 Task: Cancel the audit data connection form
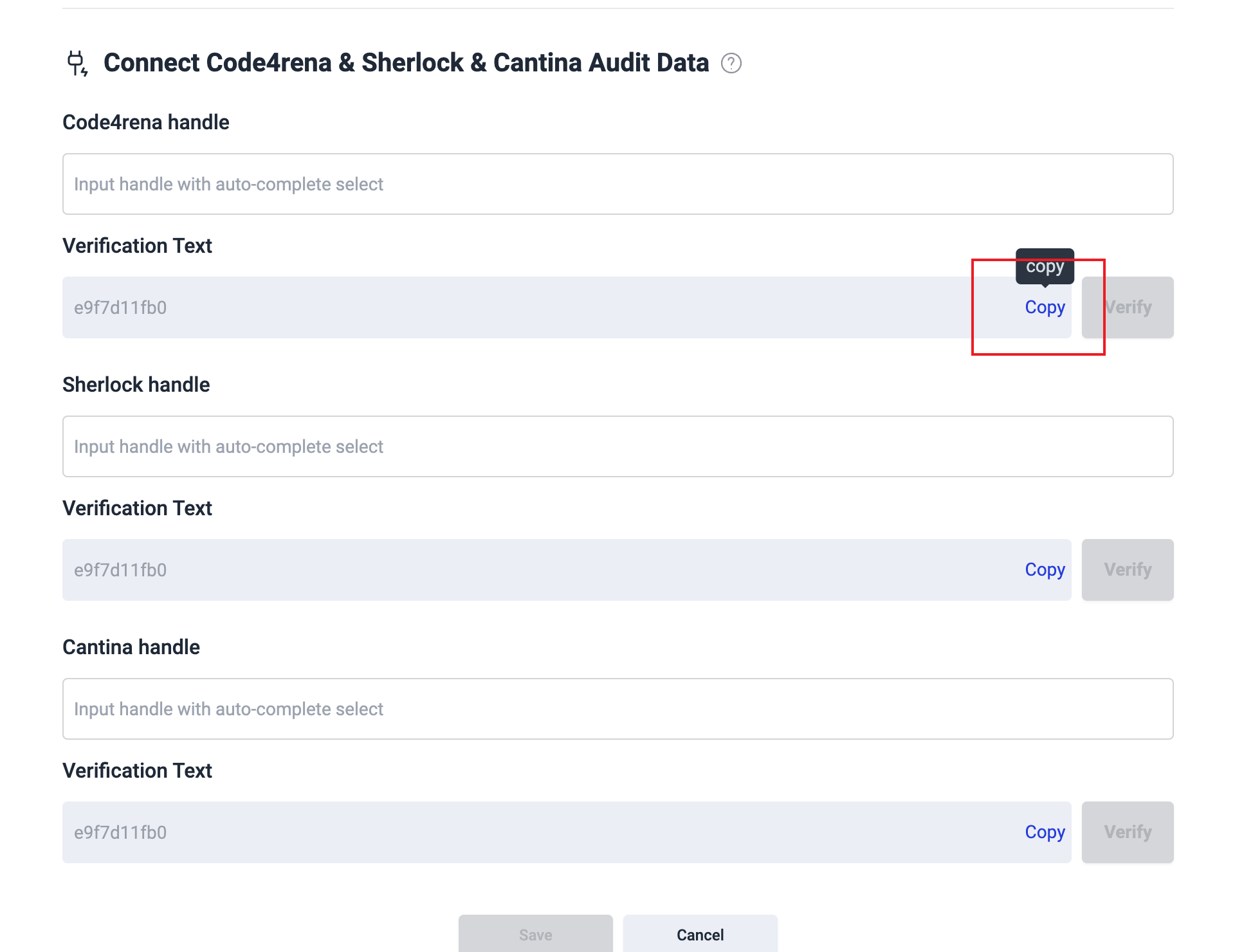(700, 934)
